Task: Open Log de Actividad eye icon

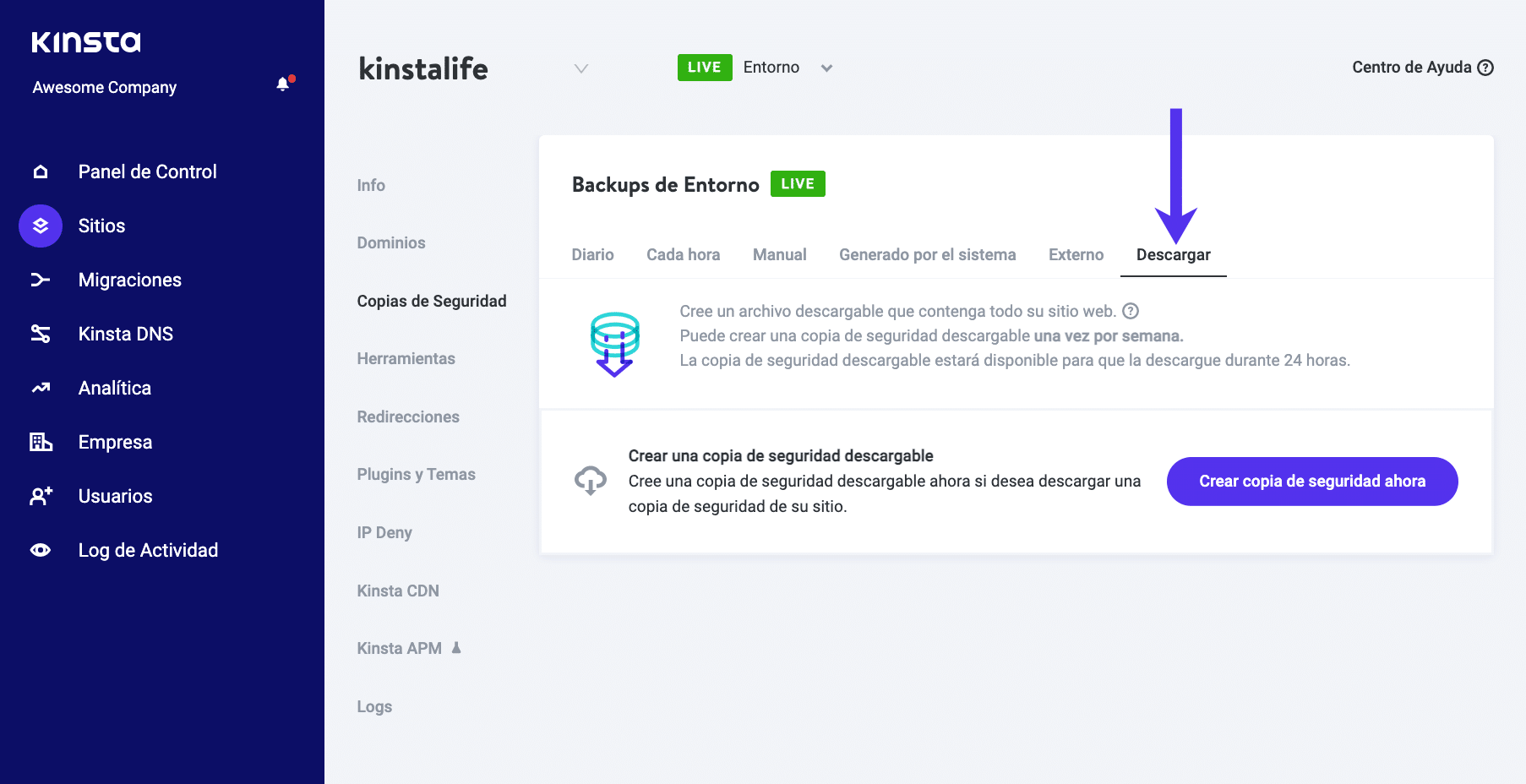Action: (x=41, y=551)
